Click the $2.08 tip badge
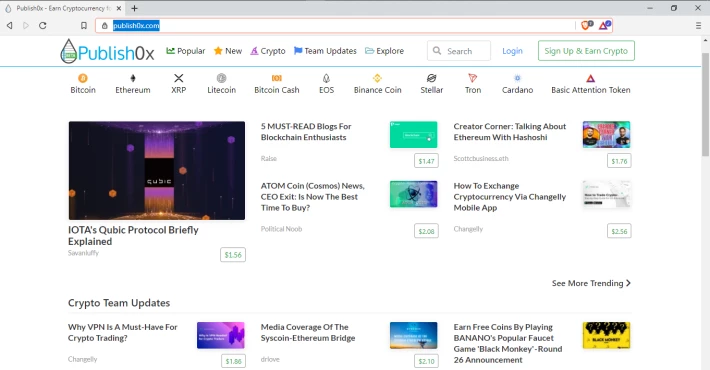The width and height of the screenshot is (710, 370). [x=426, y=231]
